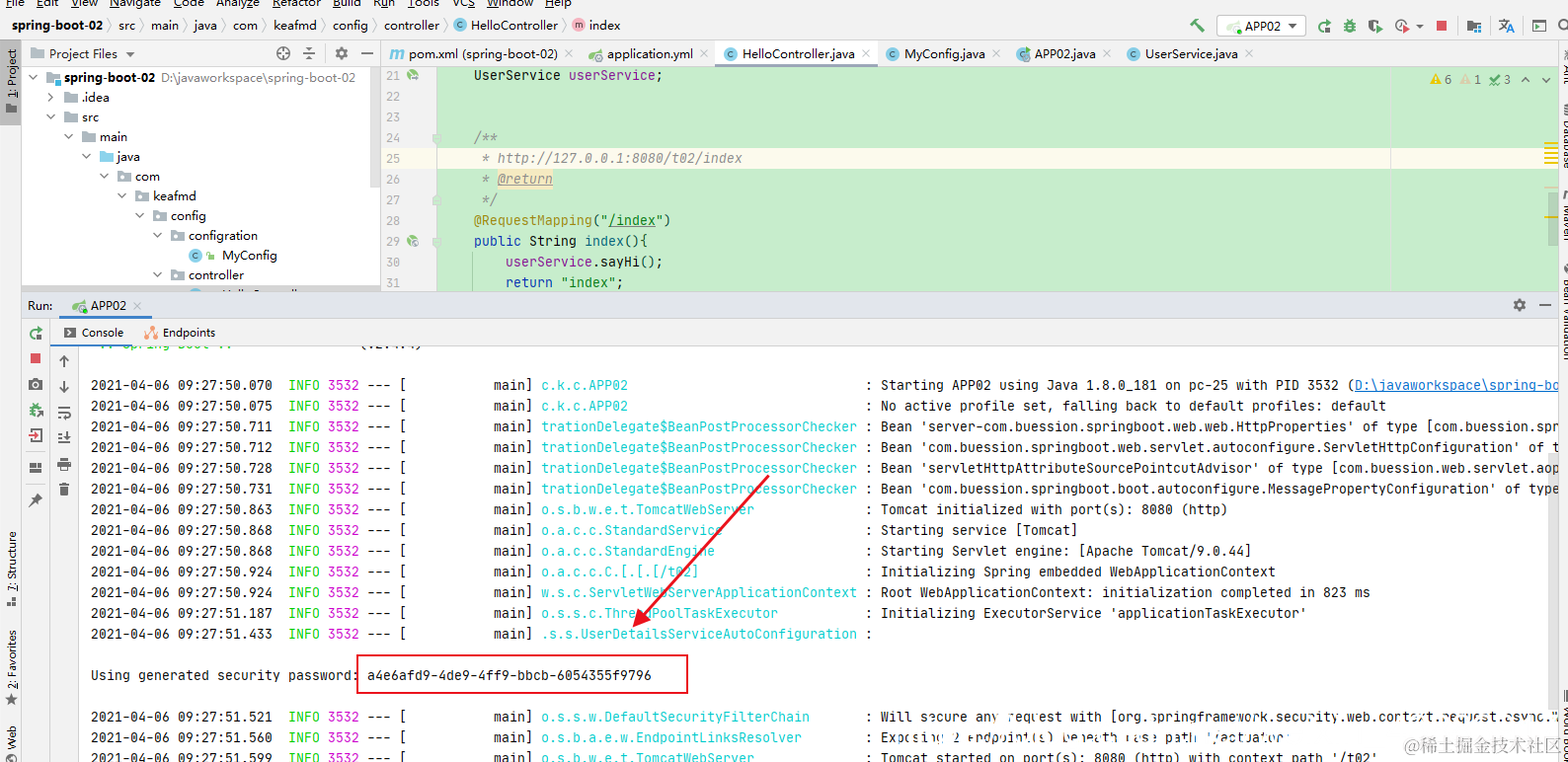The image size is (1568, 762).
Task: Click the Exit icon in Run panel
Action: coord(36,435)
